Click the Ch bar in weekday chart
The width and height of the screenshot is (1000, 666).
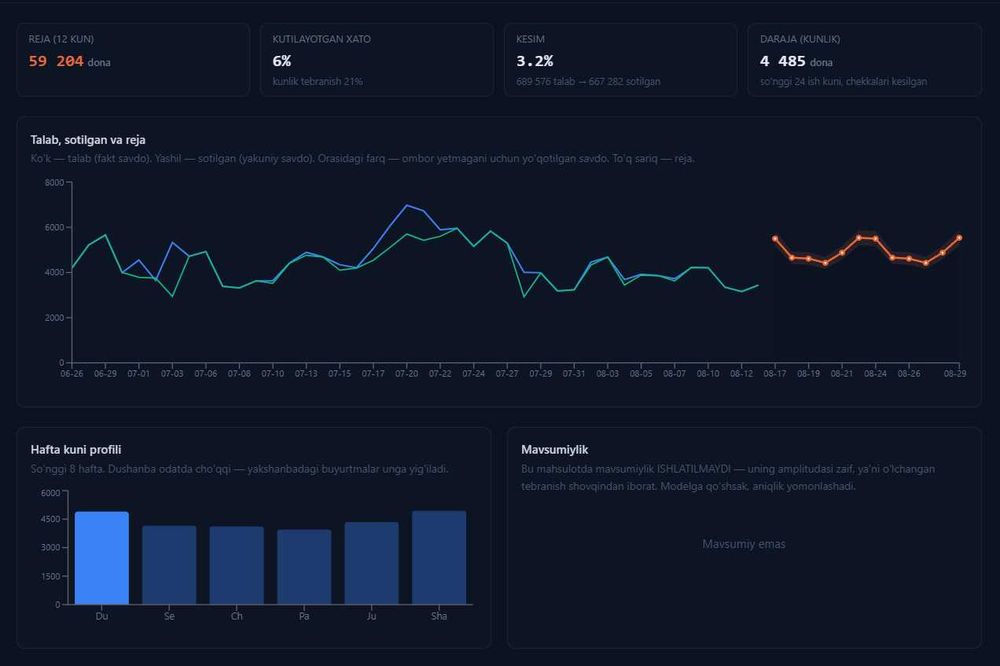237,565
